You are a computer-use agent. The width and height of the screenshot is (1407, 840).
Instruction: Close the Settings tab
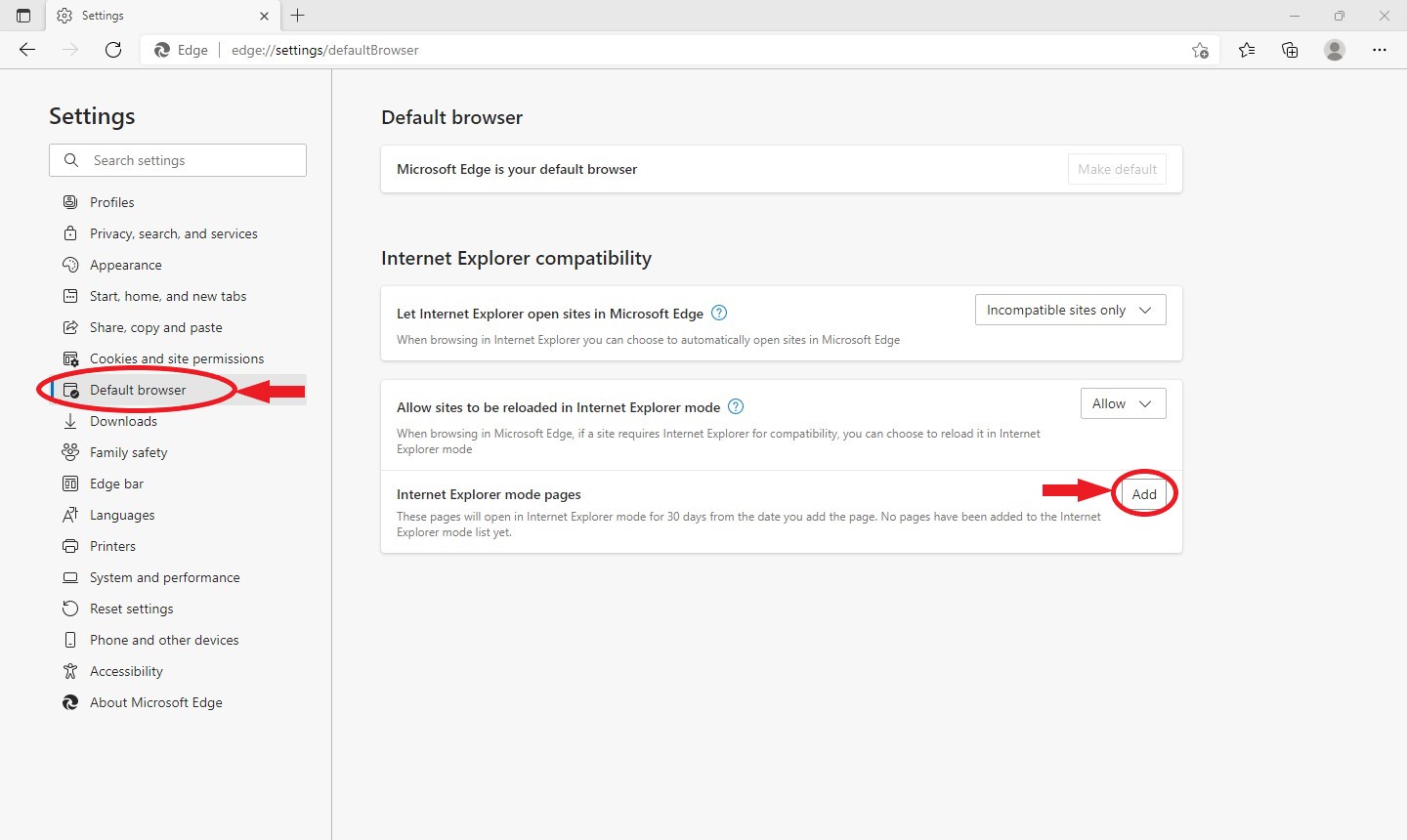tap(264, 16)
